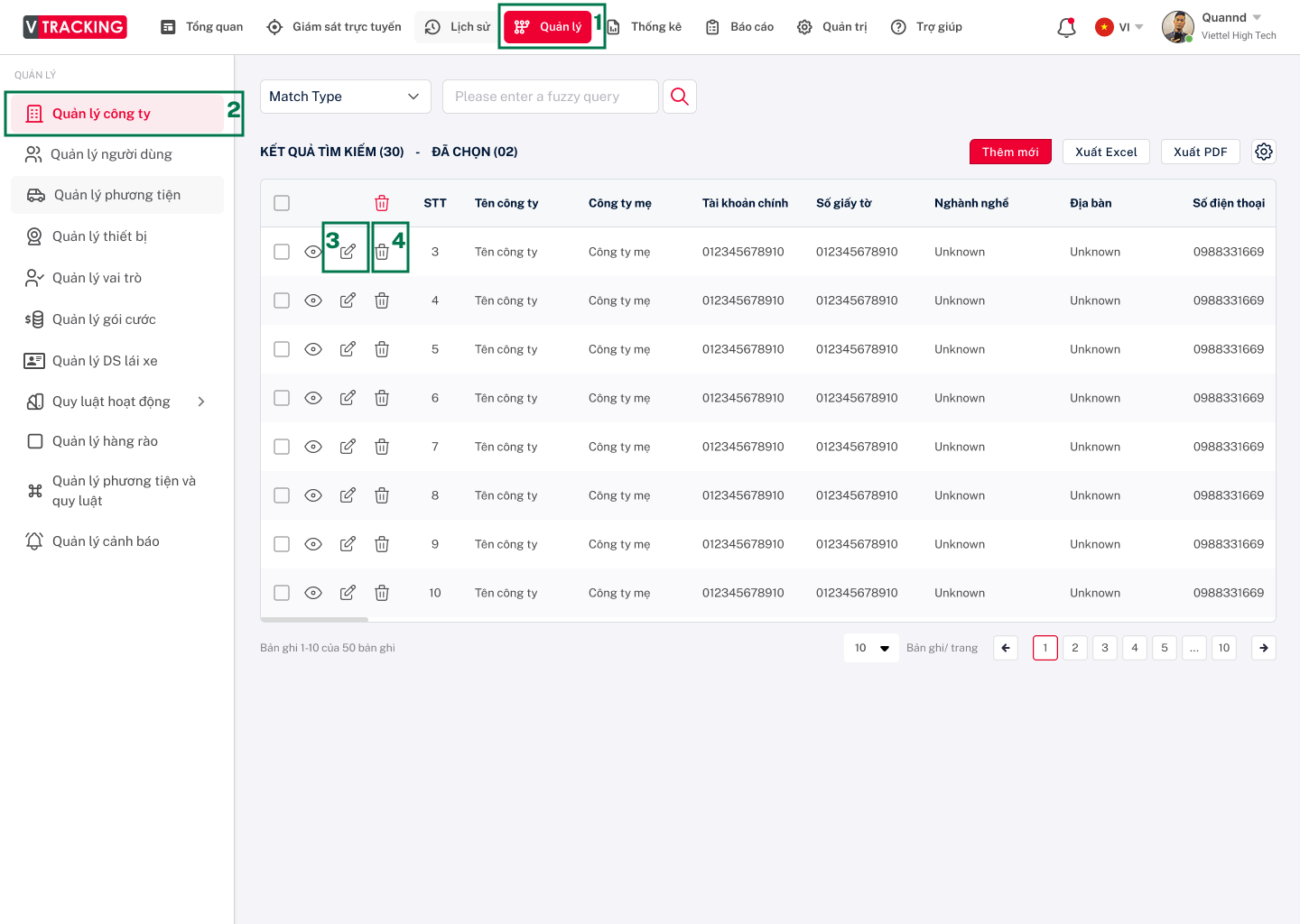The height and width of the screenshot is (924, 1300).
Task: Delete the company in row 3
Action: coord(382,252)
